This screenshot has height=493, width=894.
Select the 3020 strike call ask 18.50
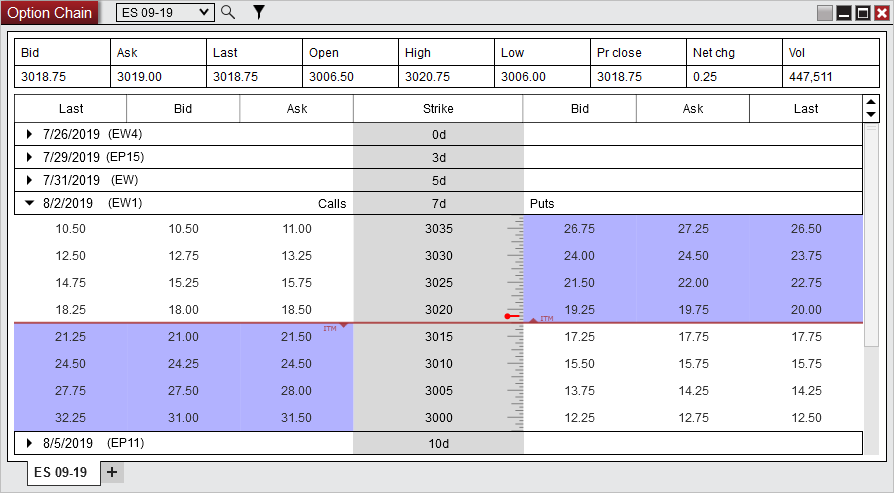click(297, 310)
